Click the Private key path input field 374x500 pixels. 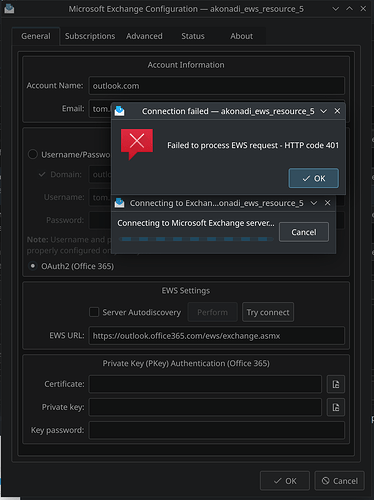pos(205,407)
